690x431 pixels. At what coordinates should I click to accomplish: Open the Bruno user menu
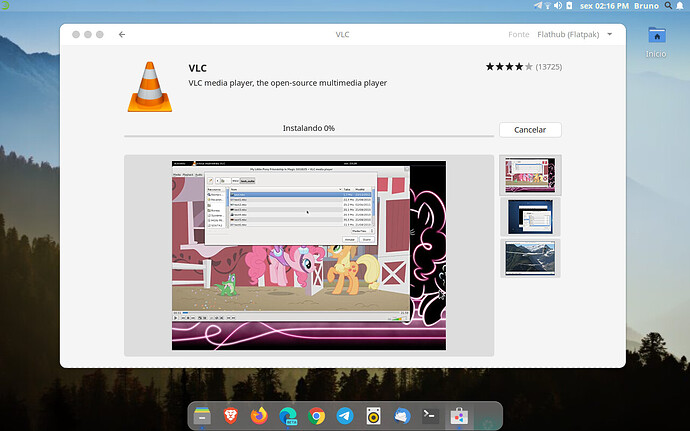click(x=646, y=6)
